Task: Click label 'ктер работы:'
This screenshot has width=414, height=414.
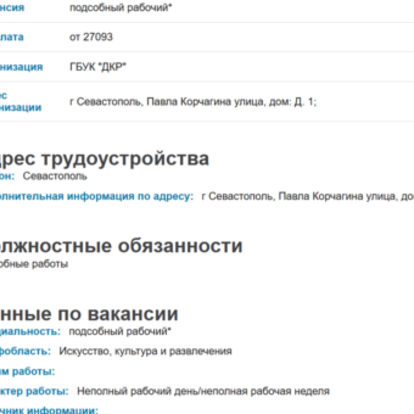Action: 34,391
